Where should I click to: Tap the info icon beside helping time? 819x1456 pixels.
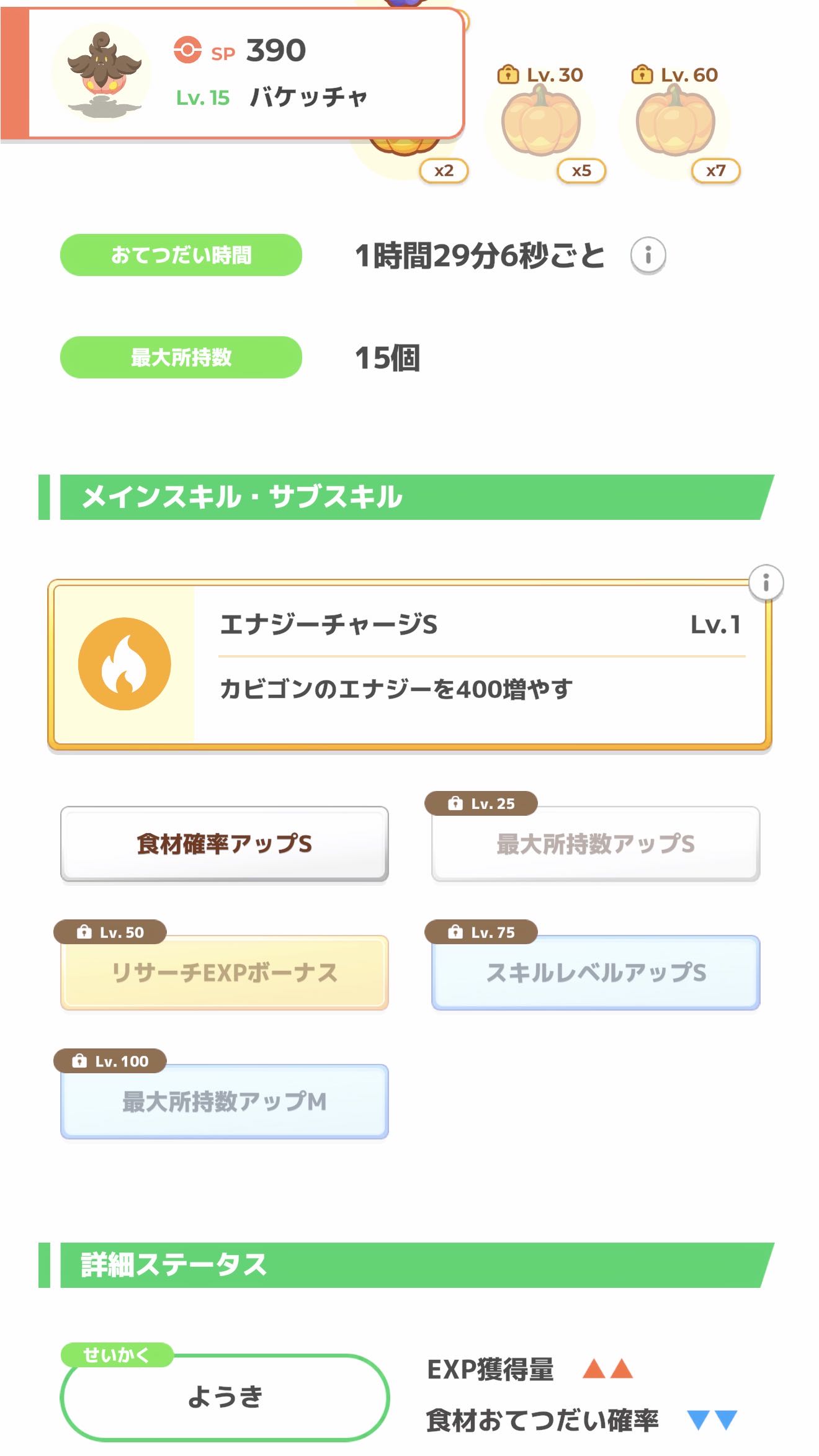tap(648, 255)
